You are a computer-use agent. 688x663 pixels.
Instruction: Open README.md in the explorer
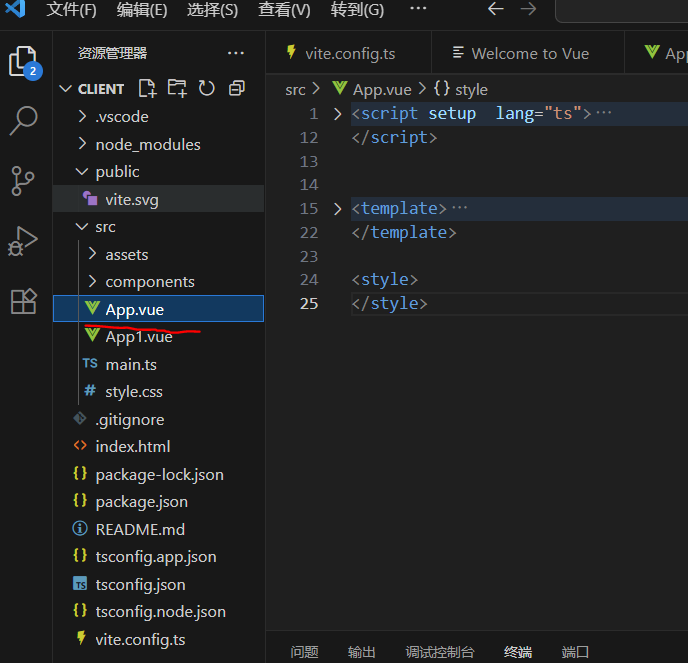[x=159, y=529]
